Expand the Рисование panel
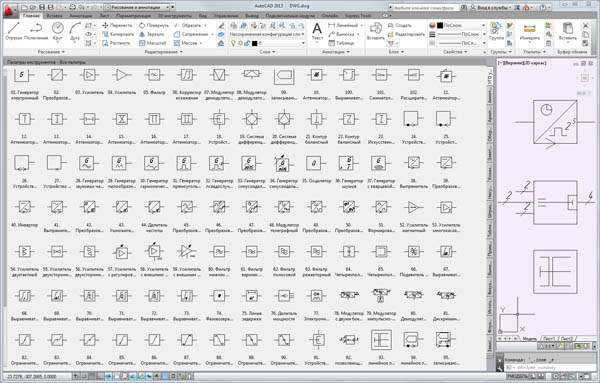 [x=51, y=52]
